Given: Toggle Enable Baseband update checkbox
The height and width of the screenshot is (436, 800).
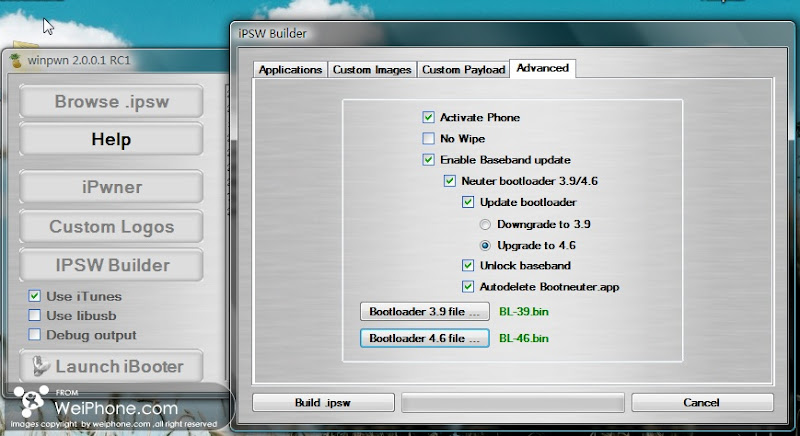Looking at the screenshot, I should (429, 160).
